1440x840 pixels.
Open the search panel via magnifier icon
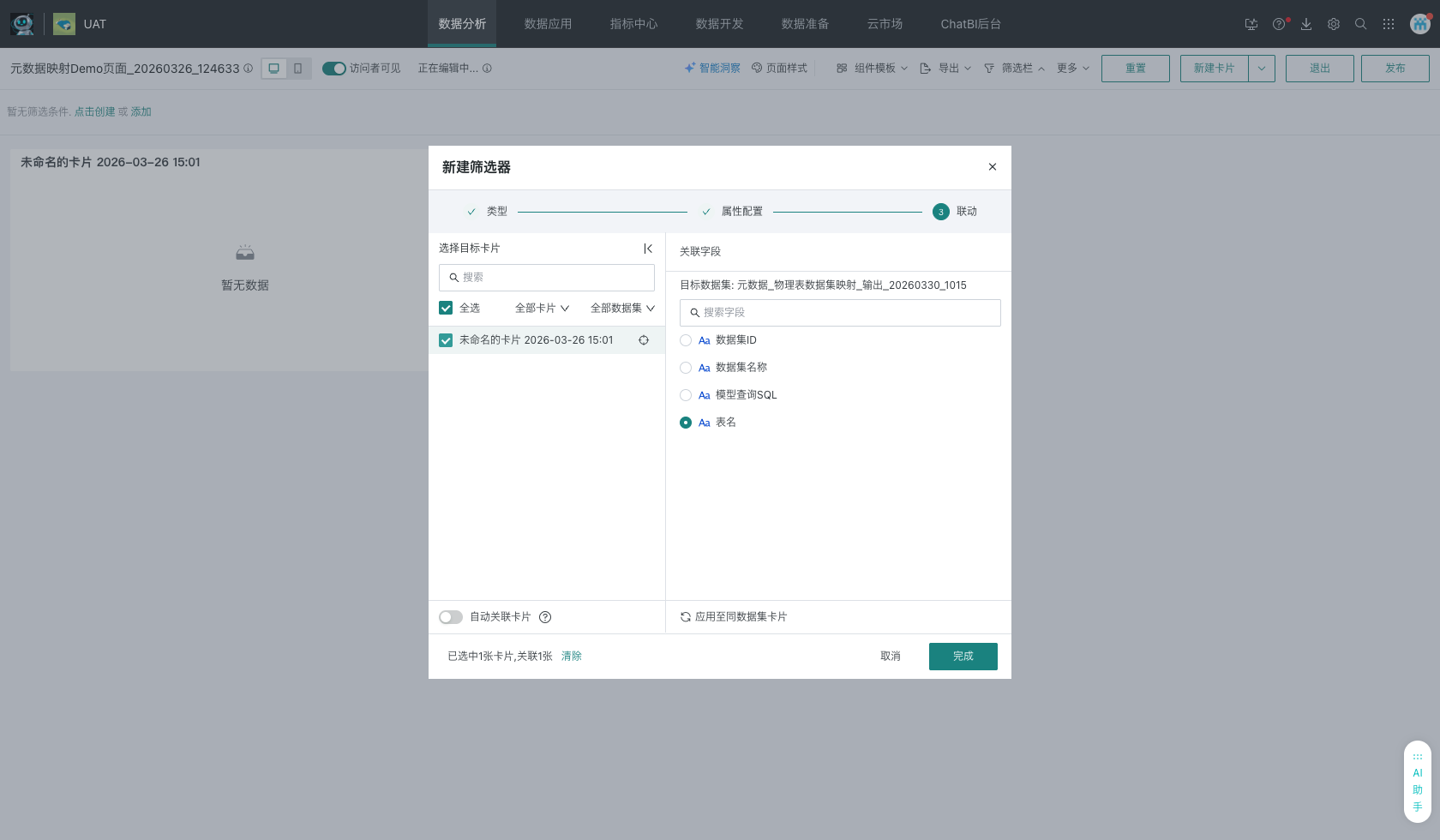coord(1360,24)
